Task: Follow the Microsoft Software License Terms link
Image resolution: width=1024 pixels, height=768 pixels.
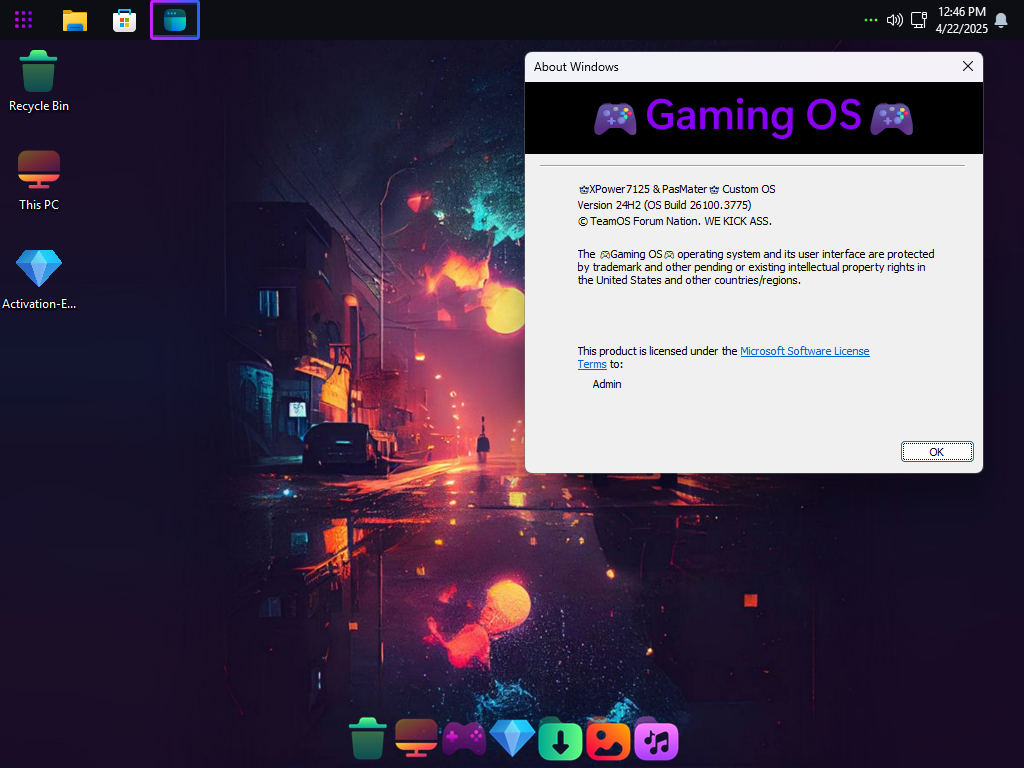Action: [x=805, y=351]
